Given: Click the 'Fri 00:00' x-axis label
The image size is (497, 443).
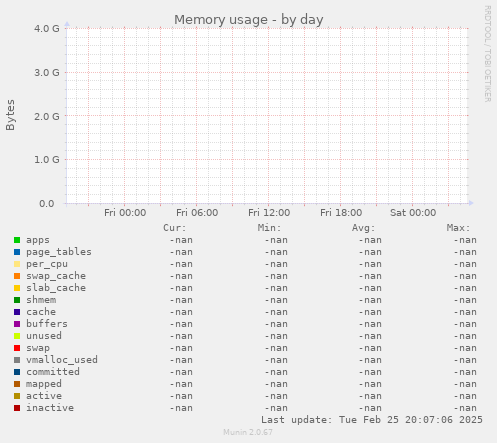Looking at the screenshot, I should tap(125, 213).
